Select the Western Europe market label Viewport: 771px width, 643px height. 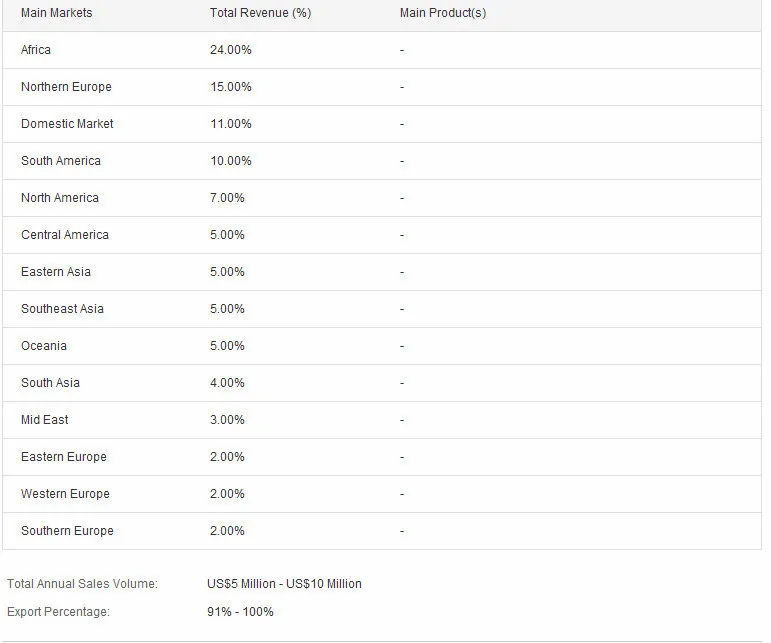(x=65, y=494)
